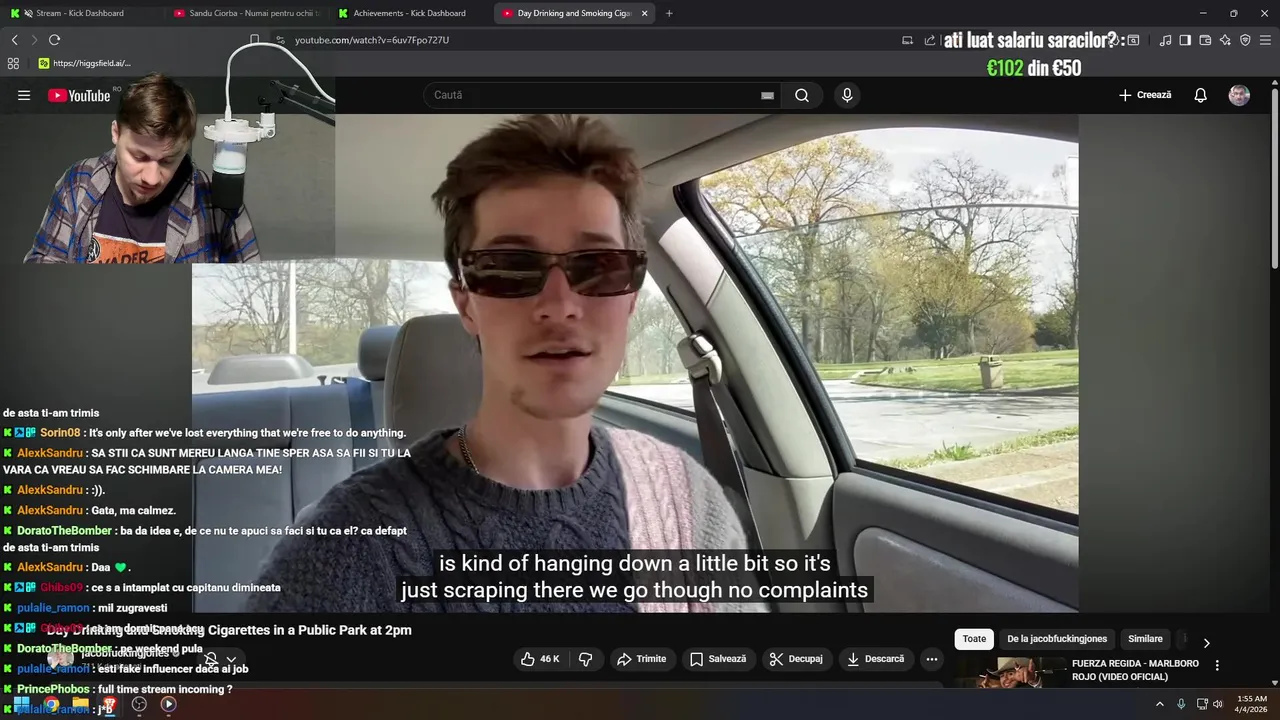The width and height of the screenshot is (1280, 720).
Task: Show hidden tray icons chevron
Action: (x=1160, y=704)
